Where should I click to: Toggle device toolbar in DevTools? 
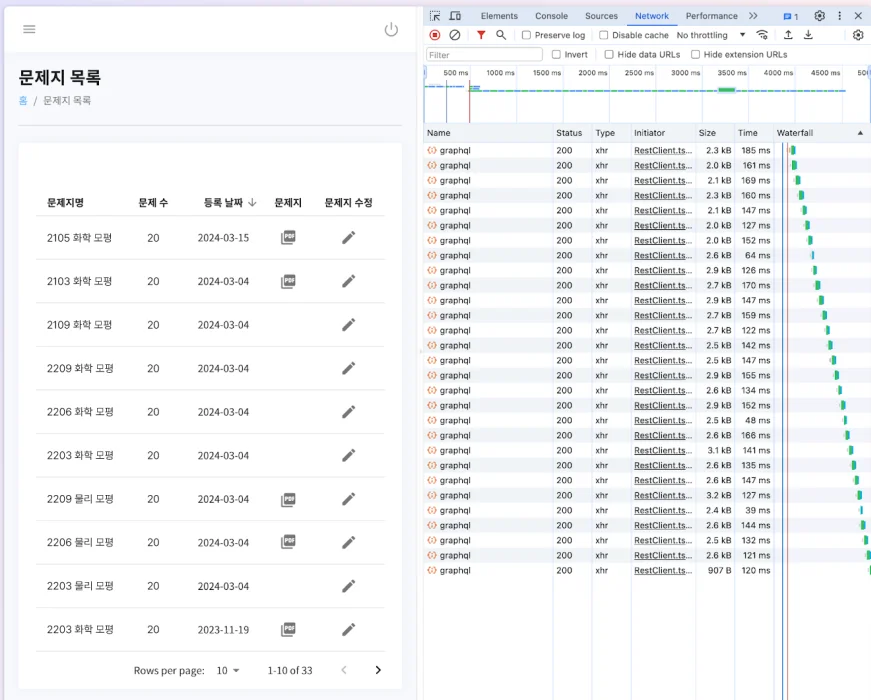point(455,16)
